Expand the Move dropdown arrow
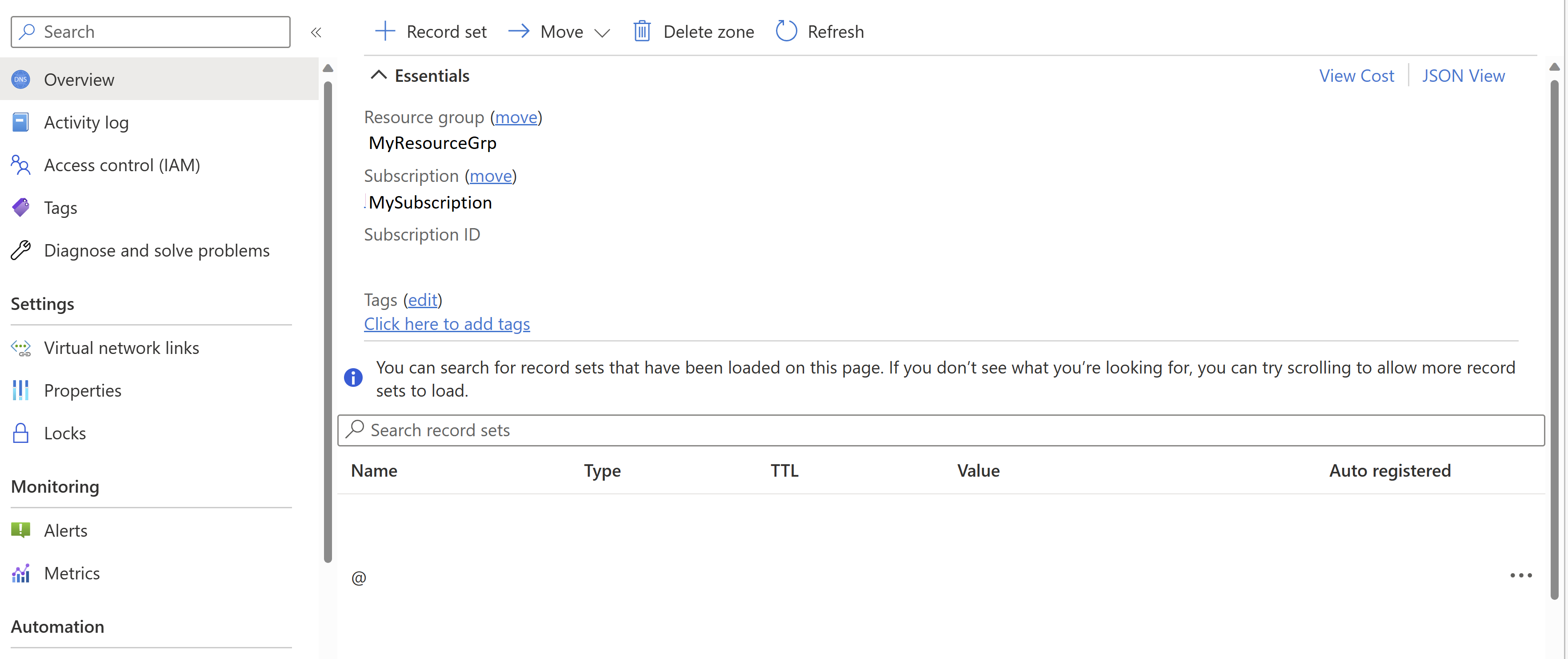1568x659 pixels. [x=600, y=30]
